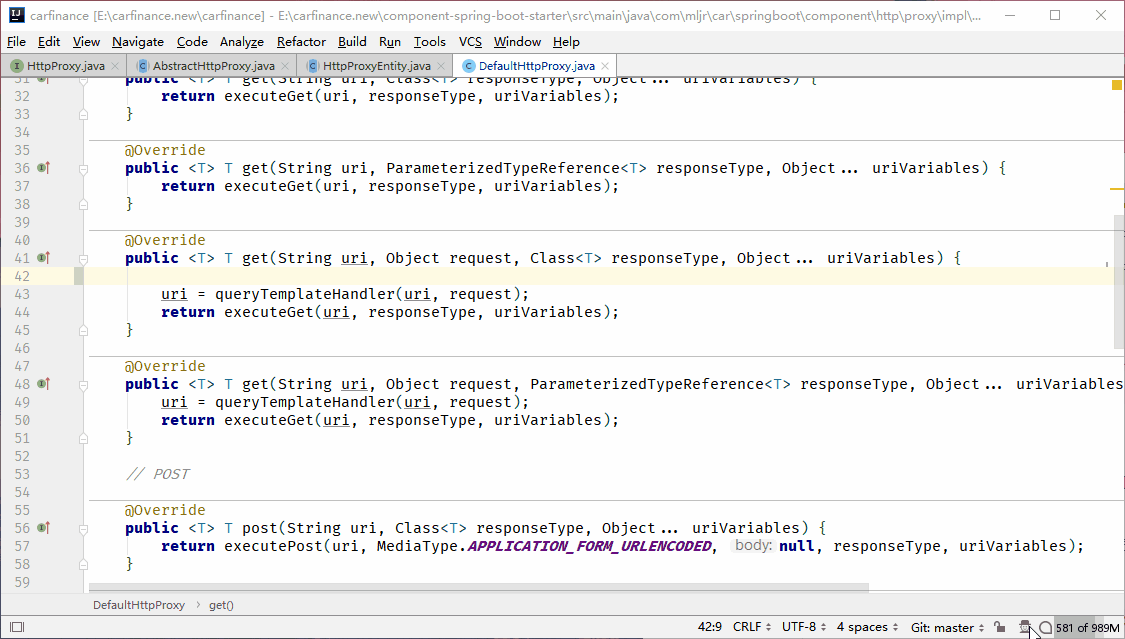
Task: Collapse the get method fold at line 41
Action: (x=85, y=258)
